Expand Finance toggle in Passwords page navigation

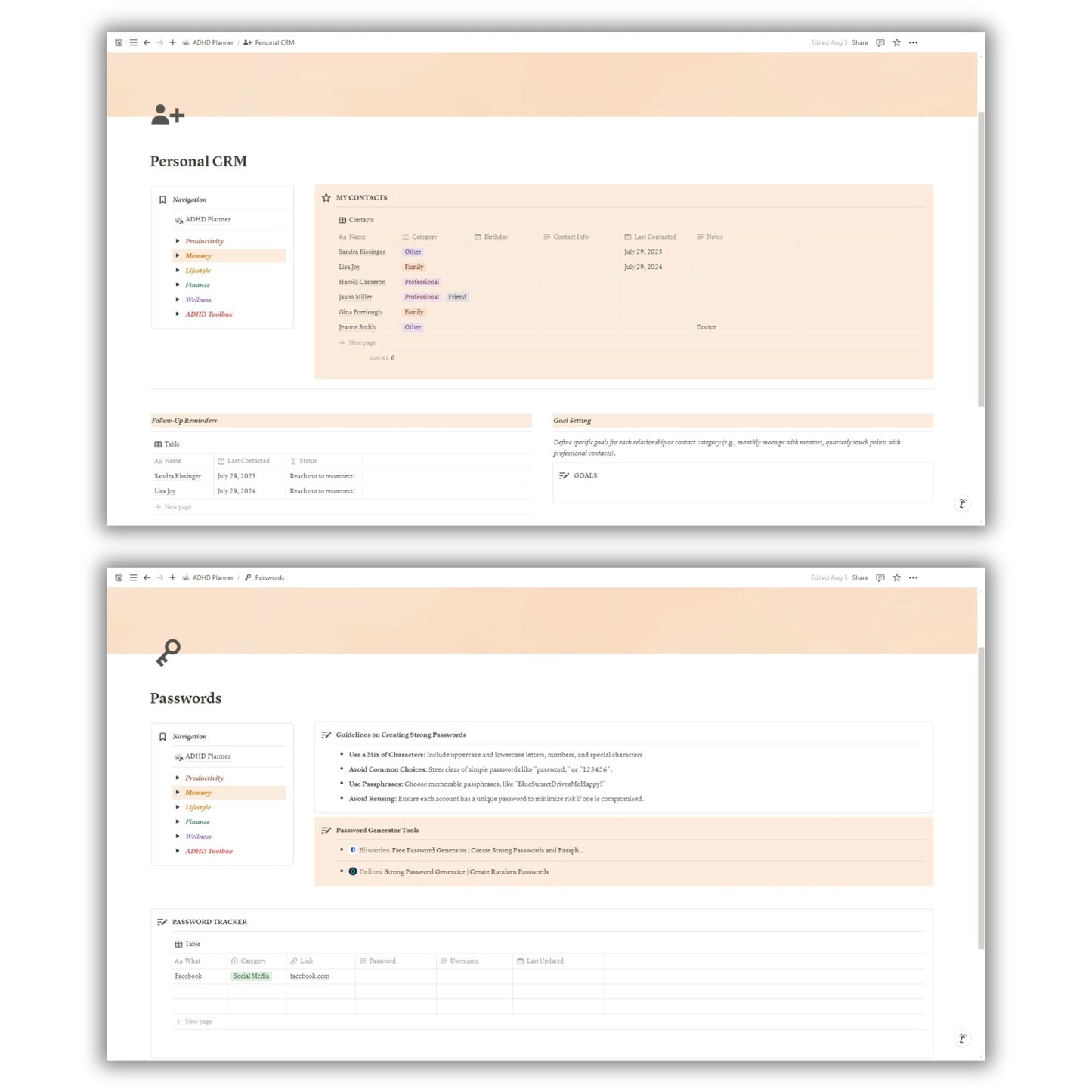(178, 822)
